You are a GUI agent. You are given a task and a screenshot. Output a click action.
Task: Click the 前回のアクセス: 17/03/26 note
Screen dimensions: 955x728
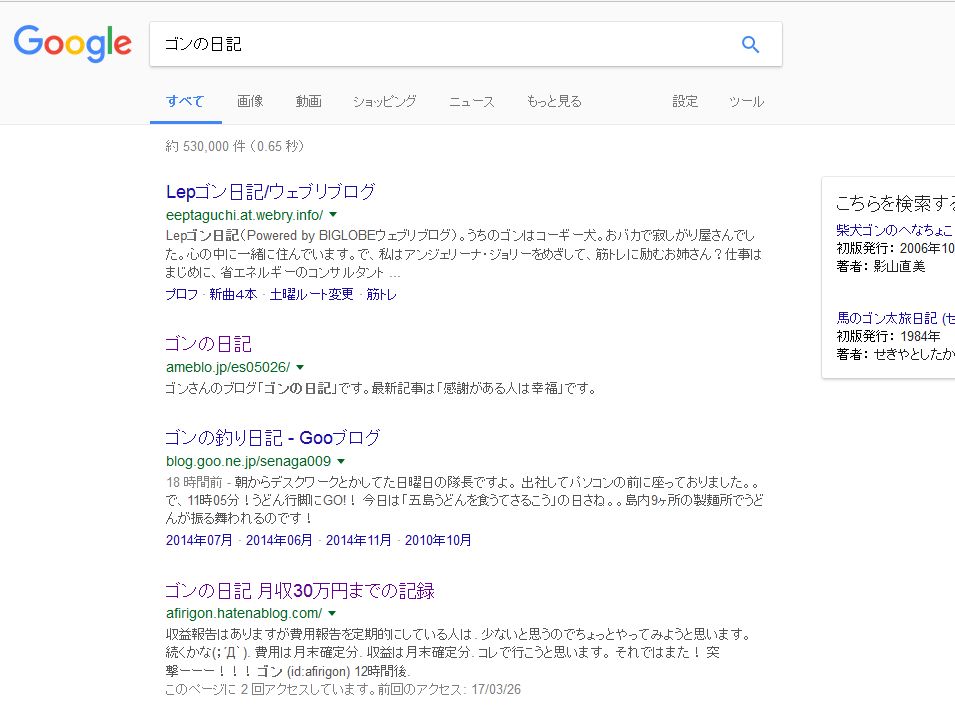[449, 690]
